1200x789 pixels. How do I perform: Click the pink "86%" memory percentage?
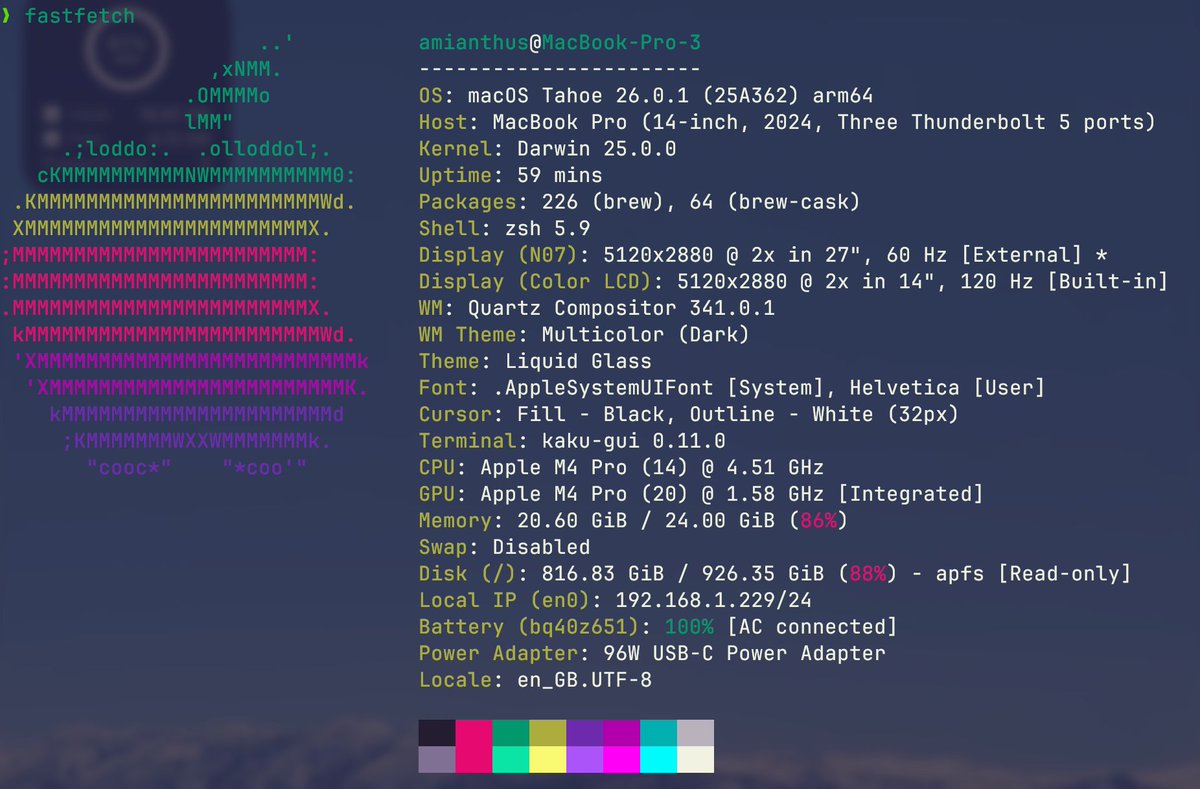(818, 520)
